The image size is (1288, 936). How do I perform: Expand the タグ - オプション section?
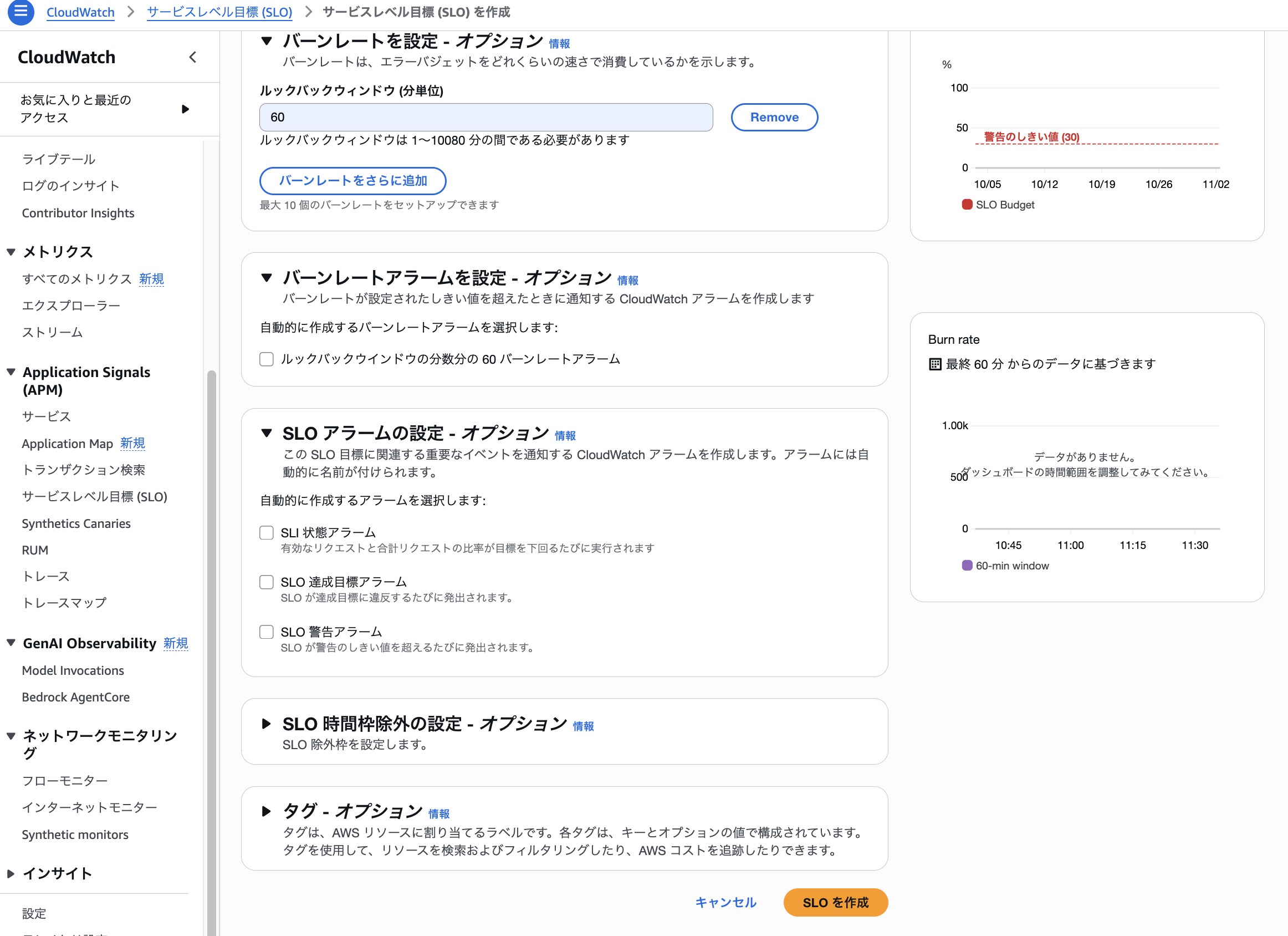267,811
